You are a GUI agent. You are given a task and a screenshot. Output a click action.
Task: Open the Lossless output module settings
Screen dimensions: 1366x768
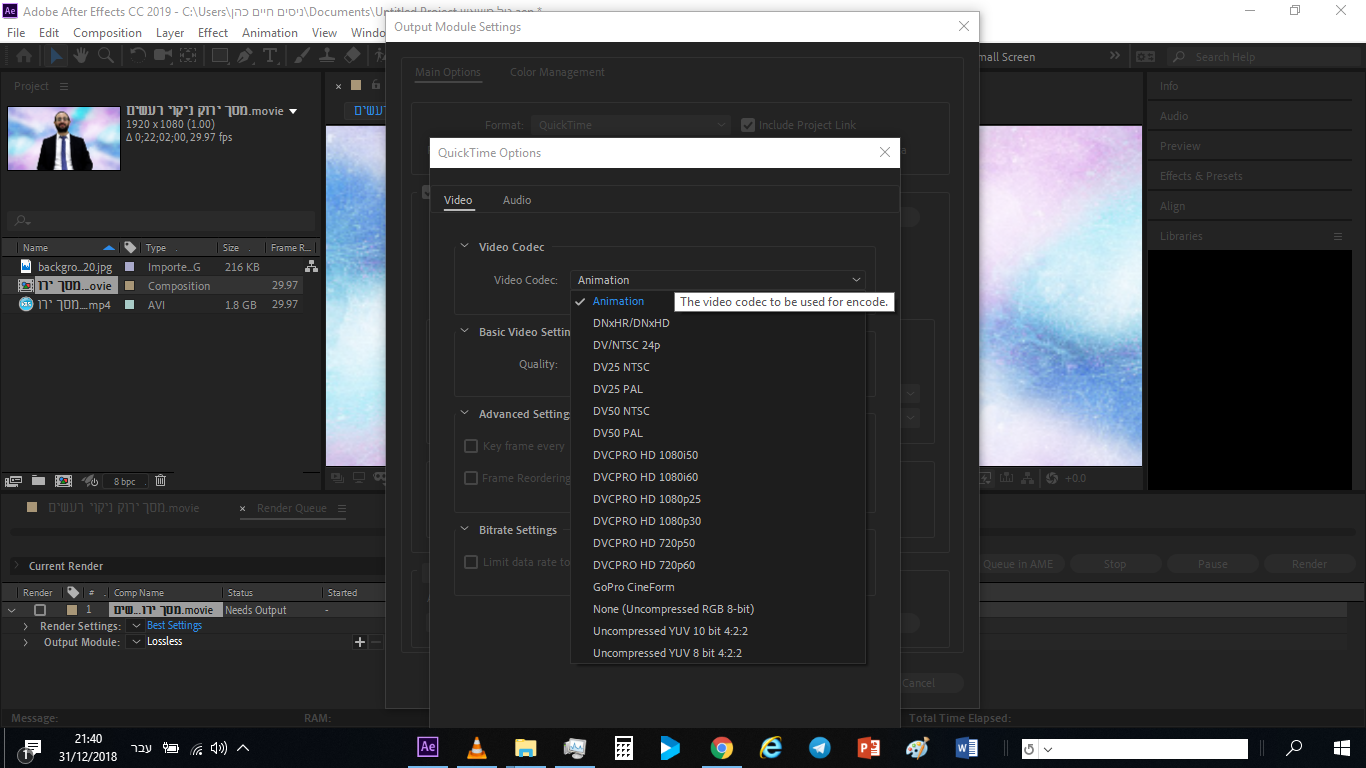[165, 641]
